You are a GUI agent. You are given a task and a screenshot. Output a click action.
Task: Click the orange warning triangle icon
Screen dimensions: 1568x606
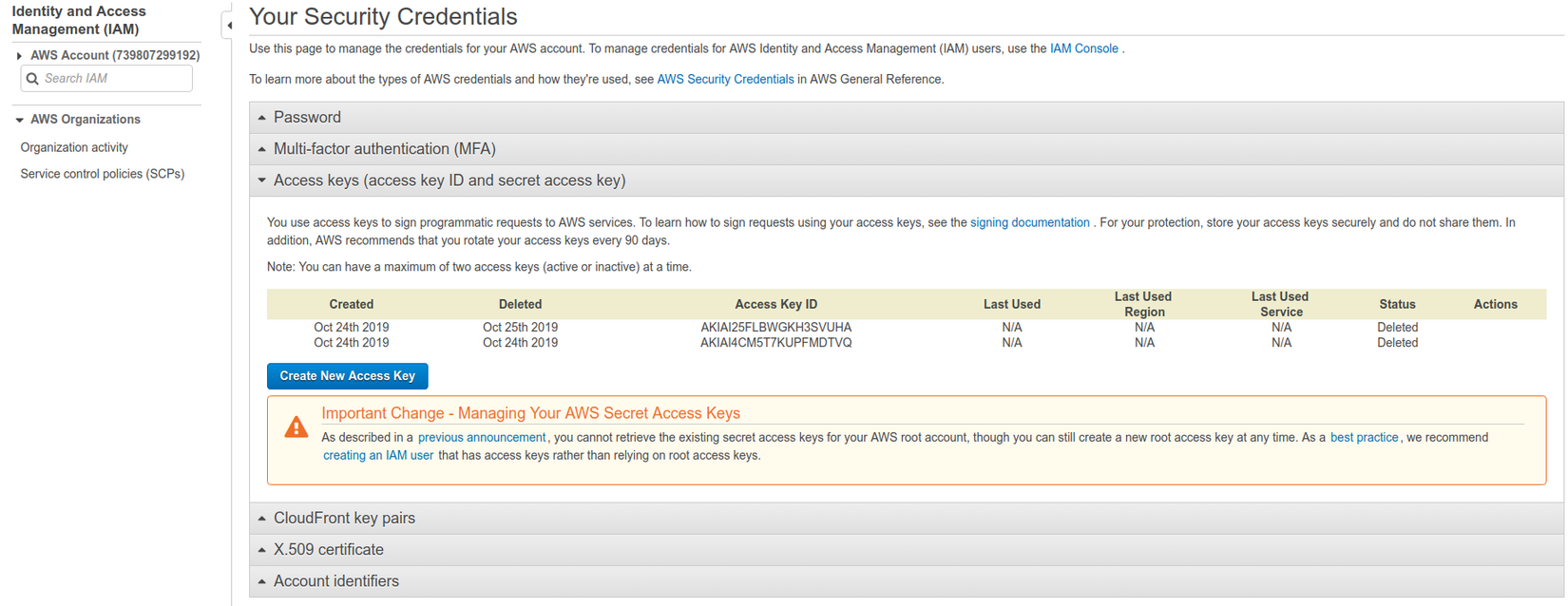point(296,427)
